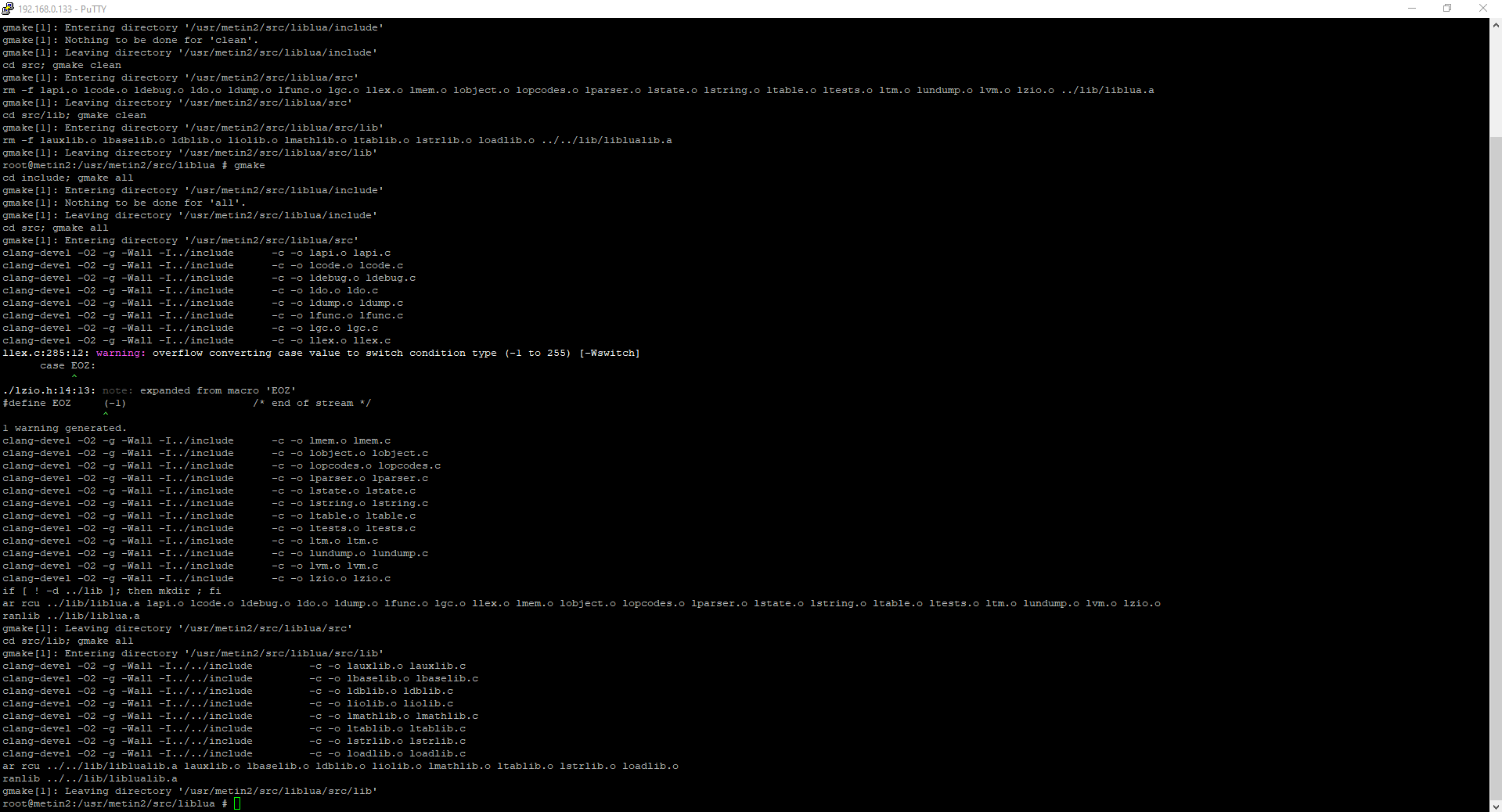Image resolution: width=1502 pixels, height=812 pixels.
Task: Click the '192.168.0.133 - PuTTY' window title
Action: click(62, 9)
